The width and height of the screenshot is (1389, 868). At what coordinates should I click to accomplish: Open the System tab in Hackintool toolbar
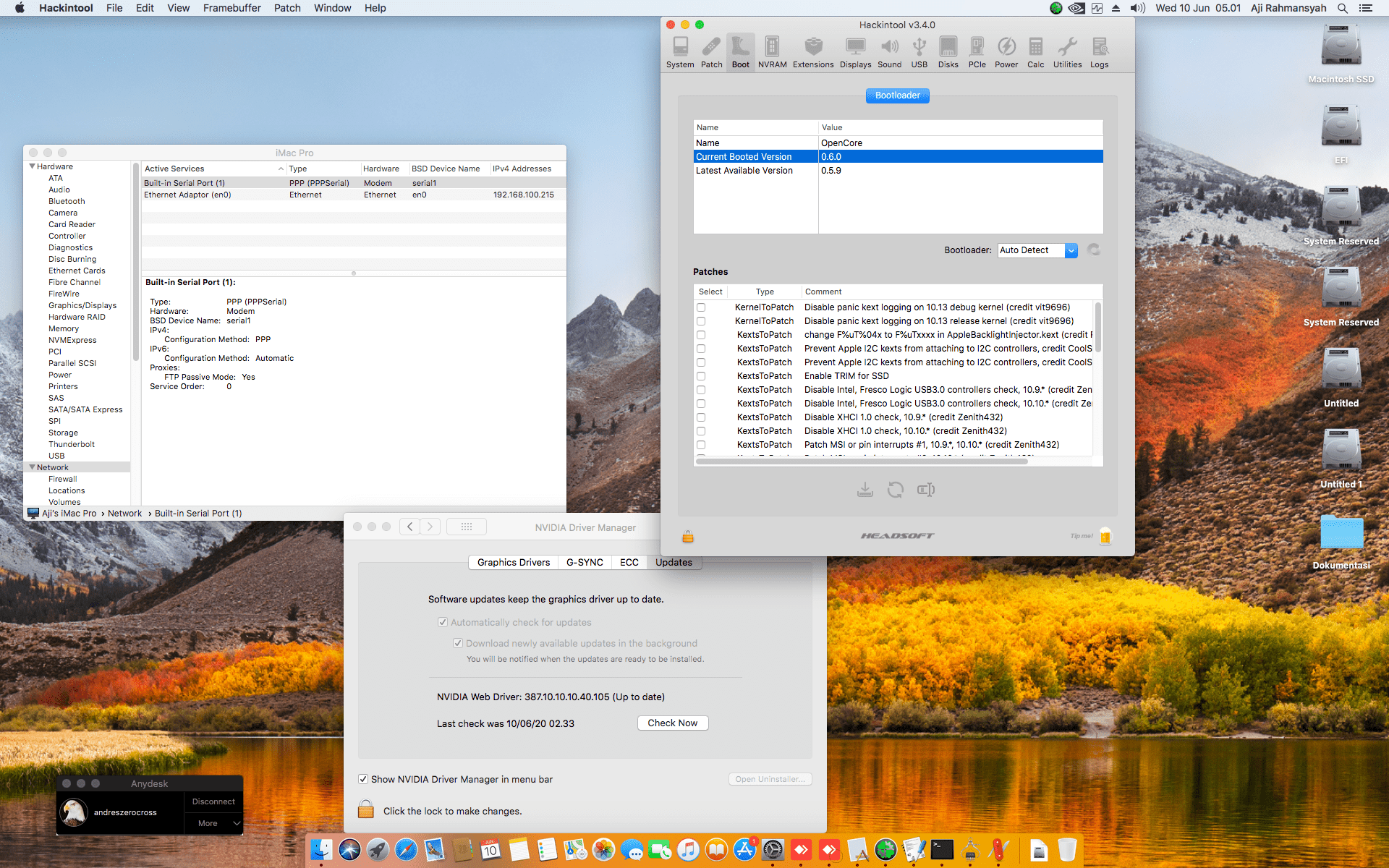tap(680, 53)
